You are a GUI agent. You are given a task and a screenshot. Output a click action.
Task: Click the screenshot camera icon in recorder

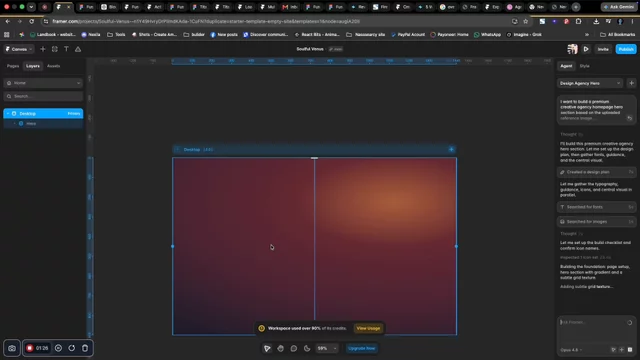(12, 348)
